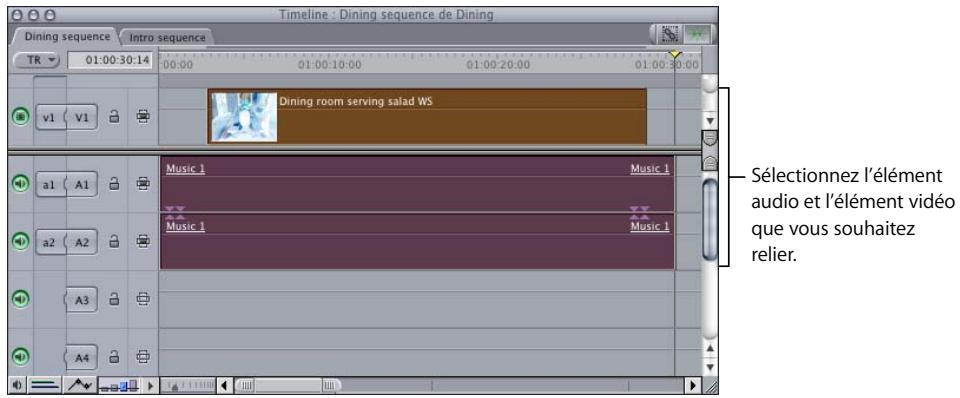Toggle Auto Select on track A1
960x398 pixels.
(x=143, y=183)
